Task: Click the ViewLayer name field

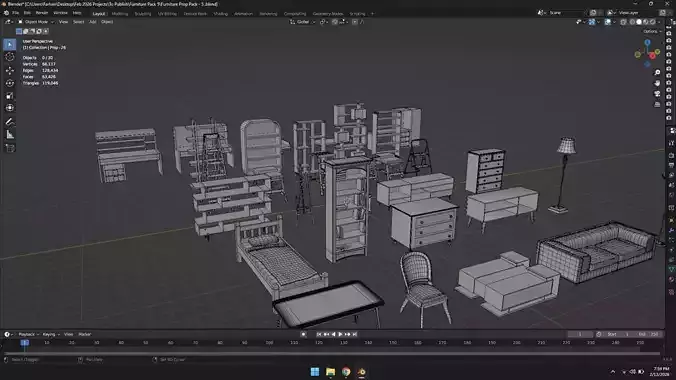Action: tap(635, 13)
